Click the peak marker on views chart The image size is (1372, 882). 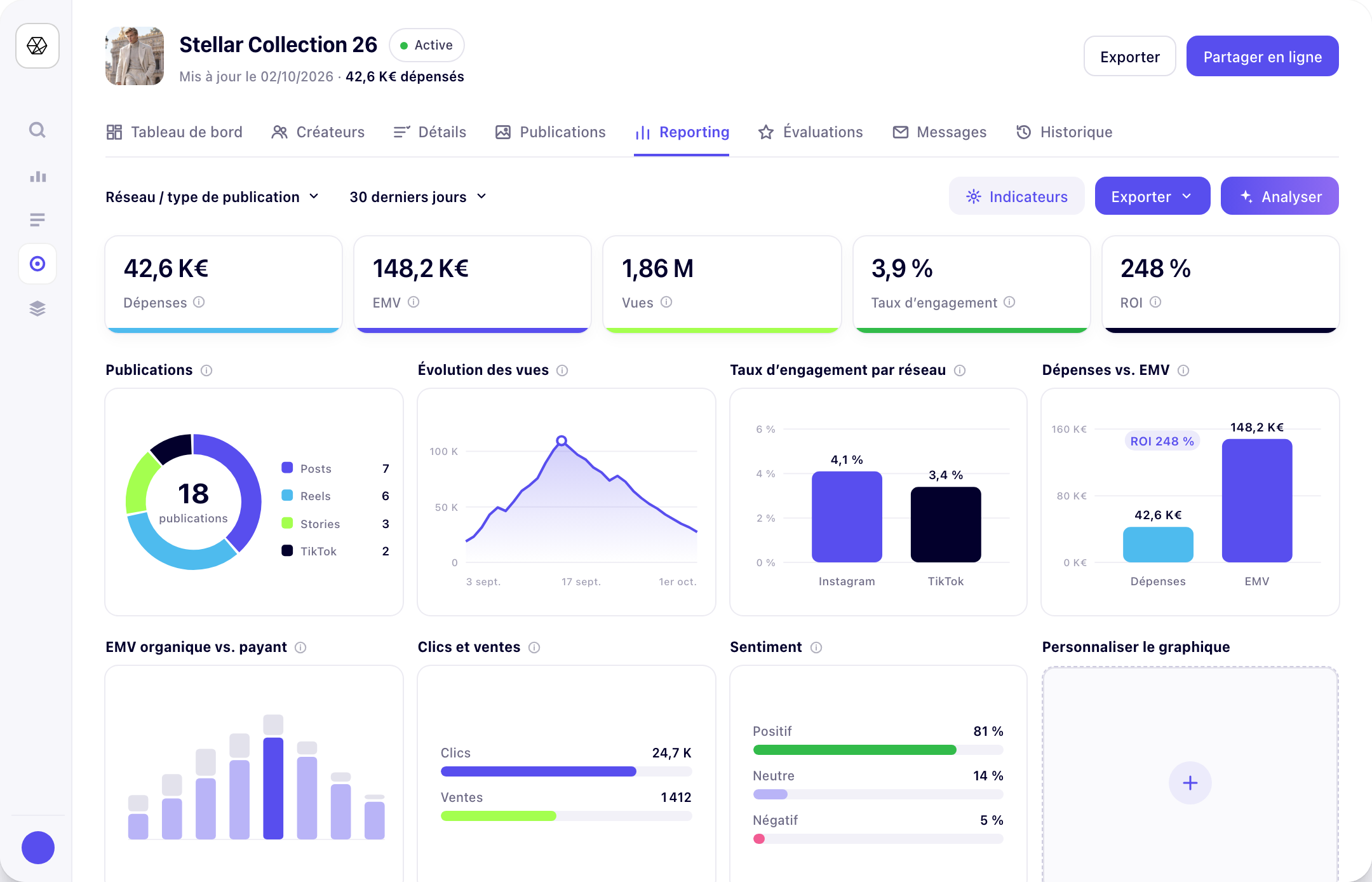[562, 440]
